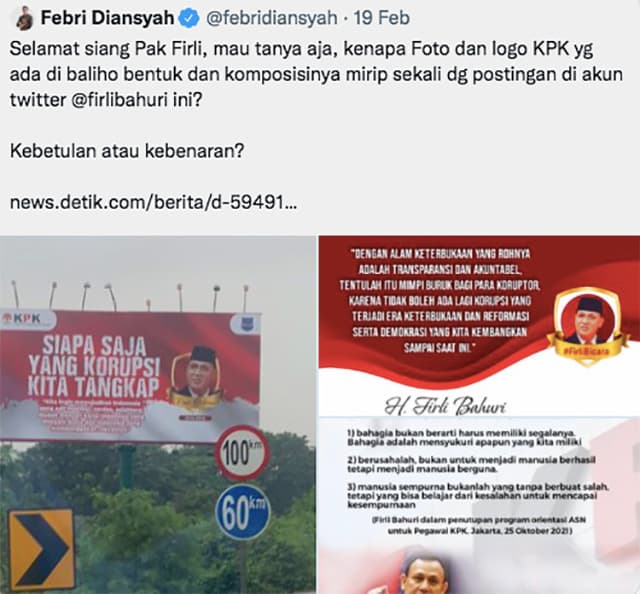Open the Febri Diansyah display name
The height and width of the screenshot is (594, 640).
(x=107, y=18)
